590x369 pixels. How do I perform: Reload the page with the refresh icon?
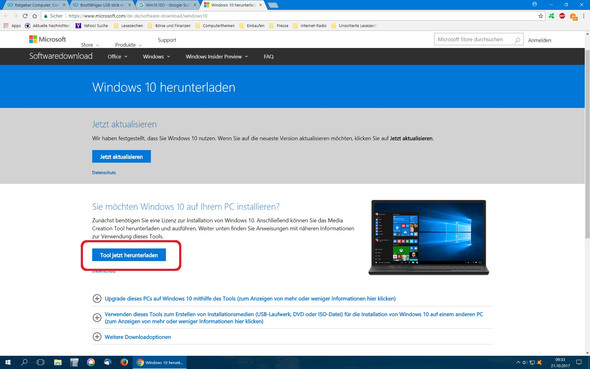coord(25,16)
